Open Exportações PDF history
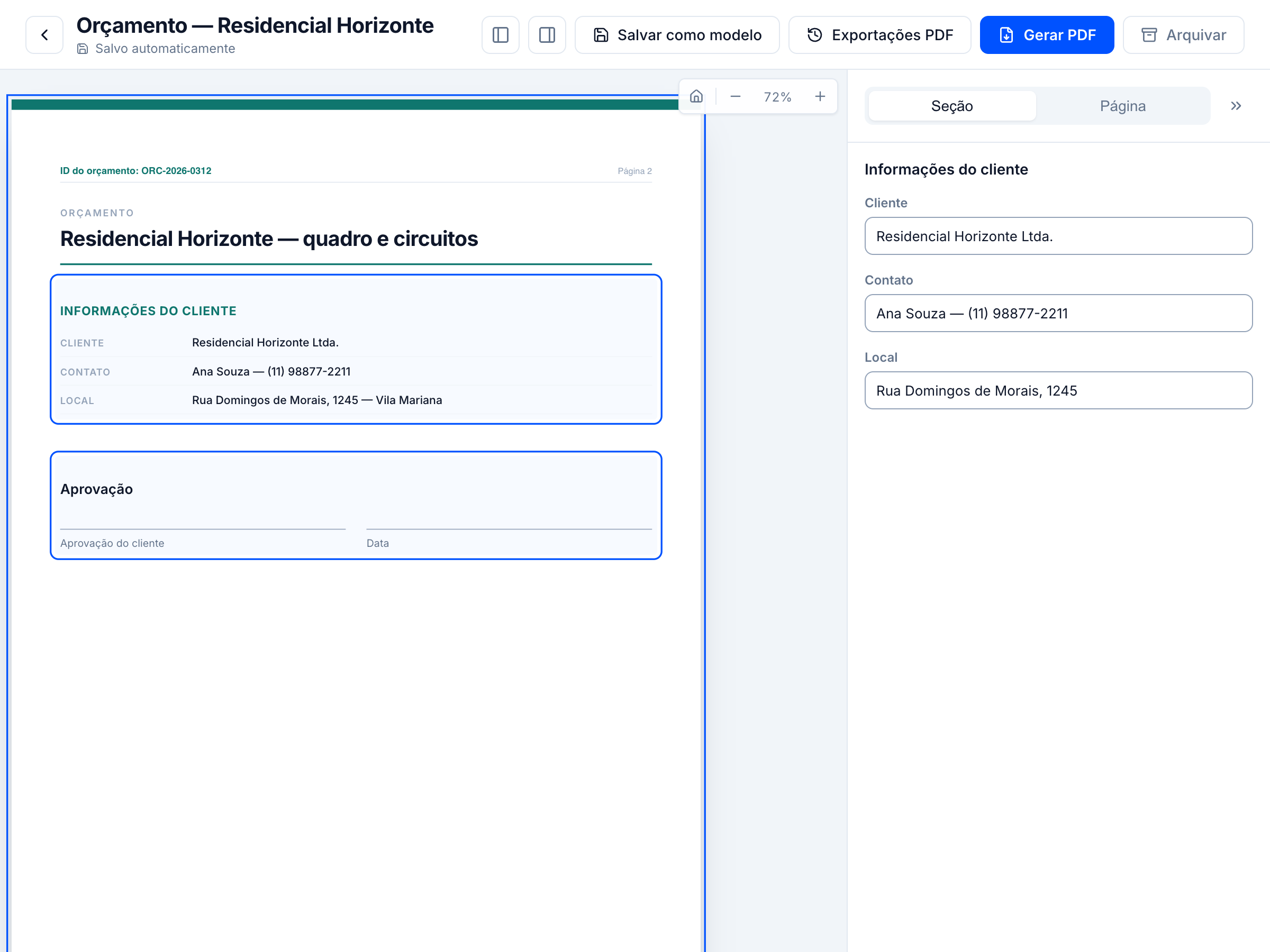The width and height of the screenshot is (1270, 952). (879, 35)
